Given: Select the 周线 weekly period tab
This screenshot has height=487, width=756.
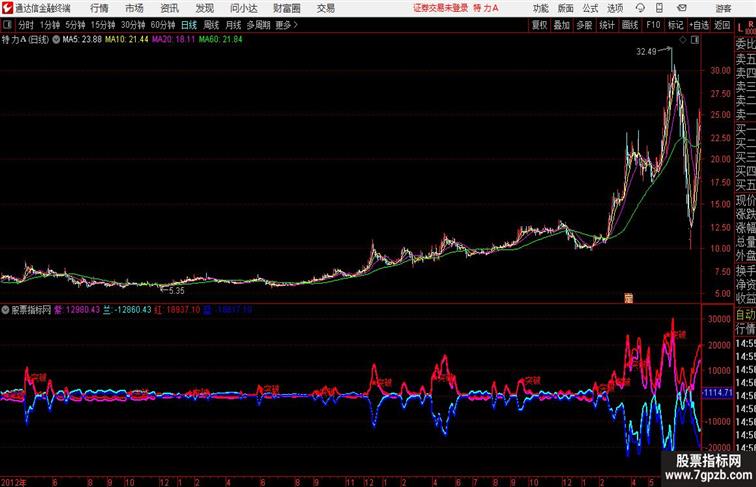Looking at the screenshot, I should click(211, 25).
